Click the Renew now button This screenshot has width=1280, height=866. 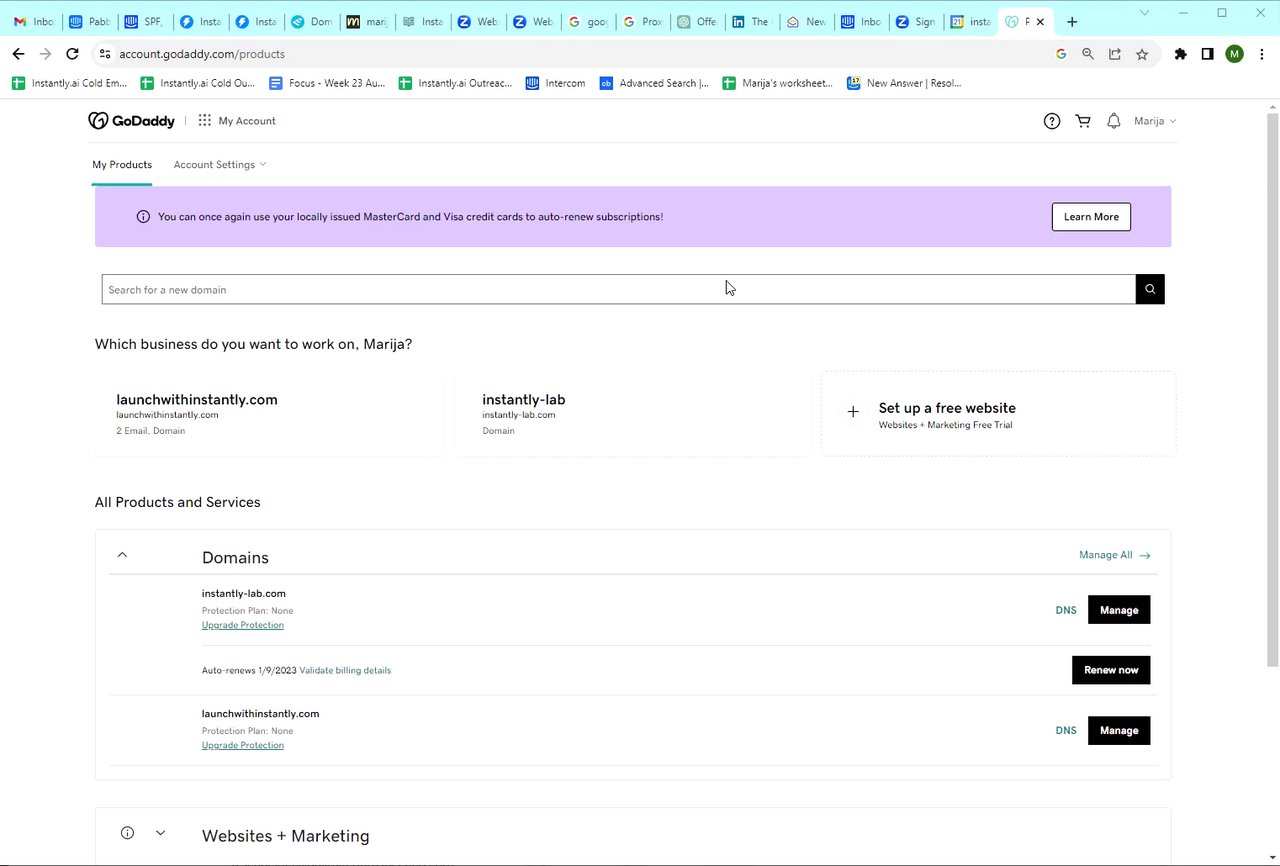1111,670
